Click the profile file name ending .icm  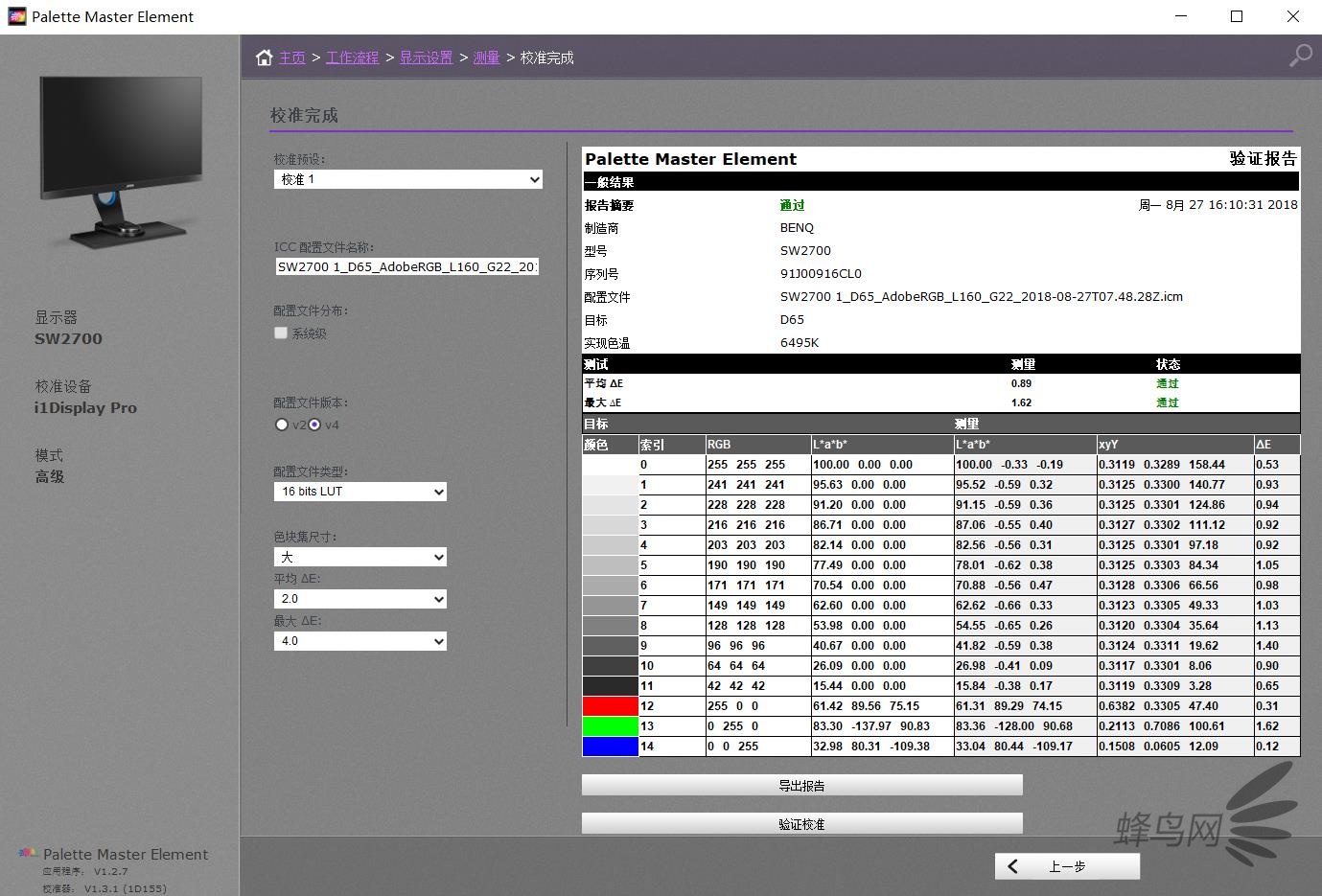982,297
